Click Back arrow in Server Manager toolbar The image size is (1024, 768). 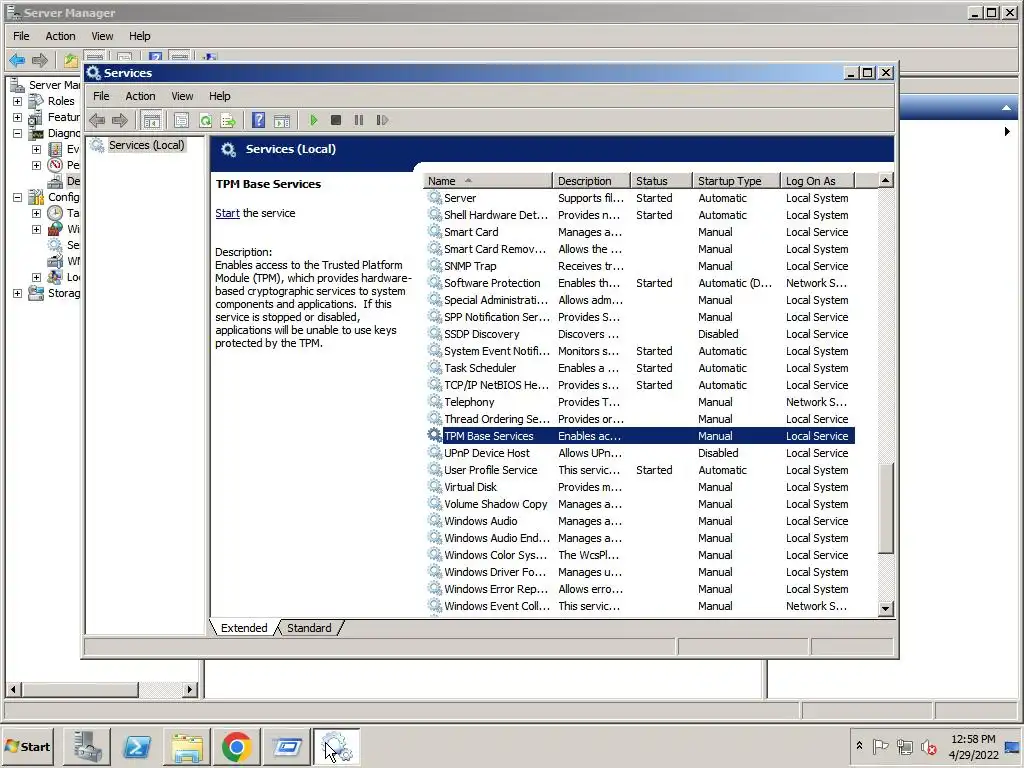[17, 60]
